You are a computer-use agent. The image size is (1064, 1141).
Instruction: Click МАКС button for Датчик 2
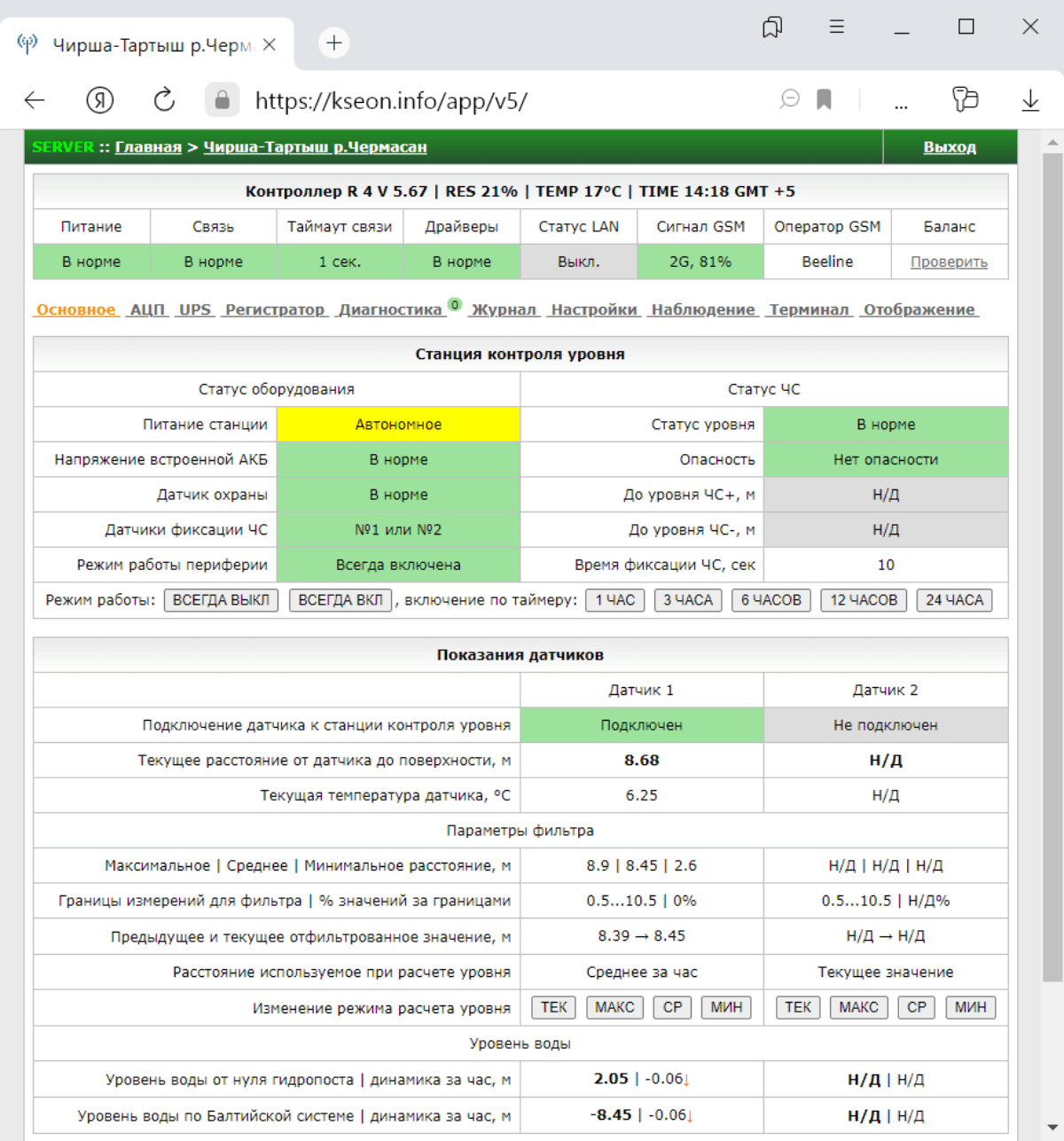coord(858,1008)
